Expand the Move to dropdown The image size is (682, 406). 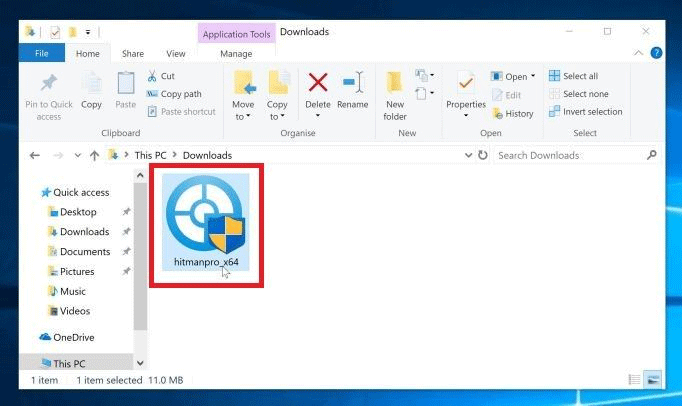click(248, 116)
